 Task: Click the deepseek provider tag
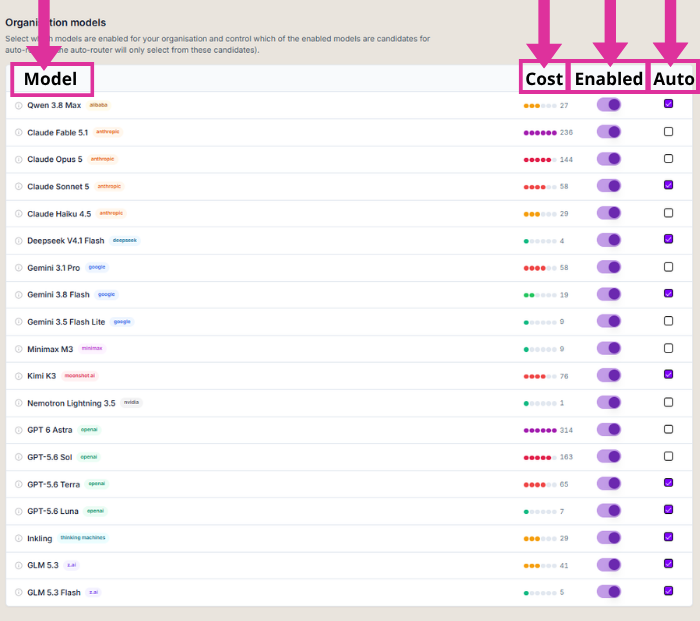pyautogui.click(x=125, y=240)
